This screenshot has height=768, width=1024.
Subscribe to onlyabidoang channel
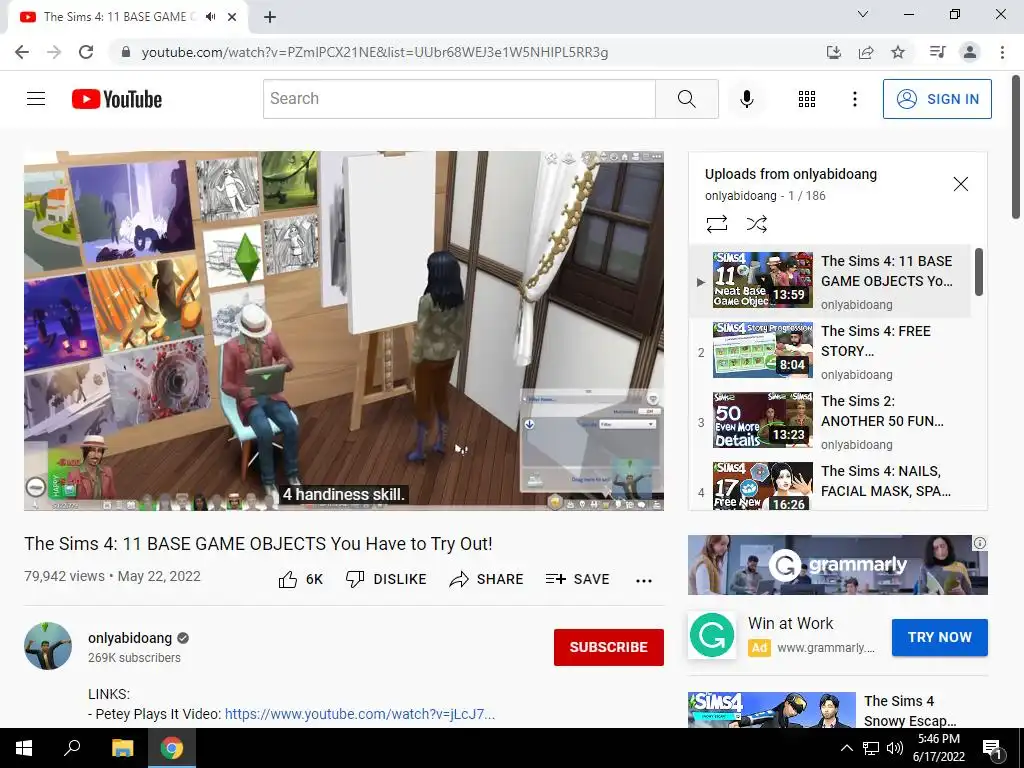click(x=609, y=647)
